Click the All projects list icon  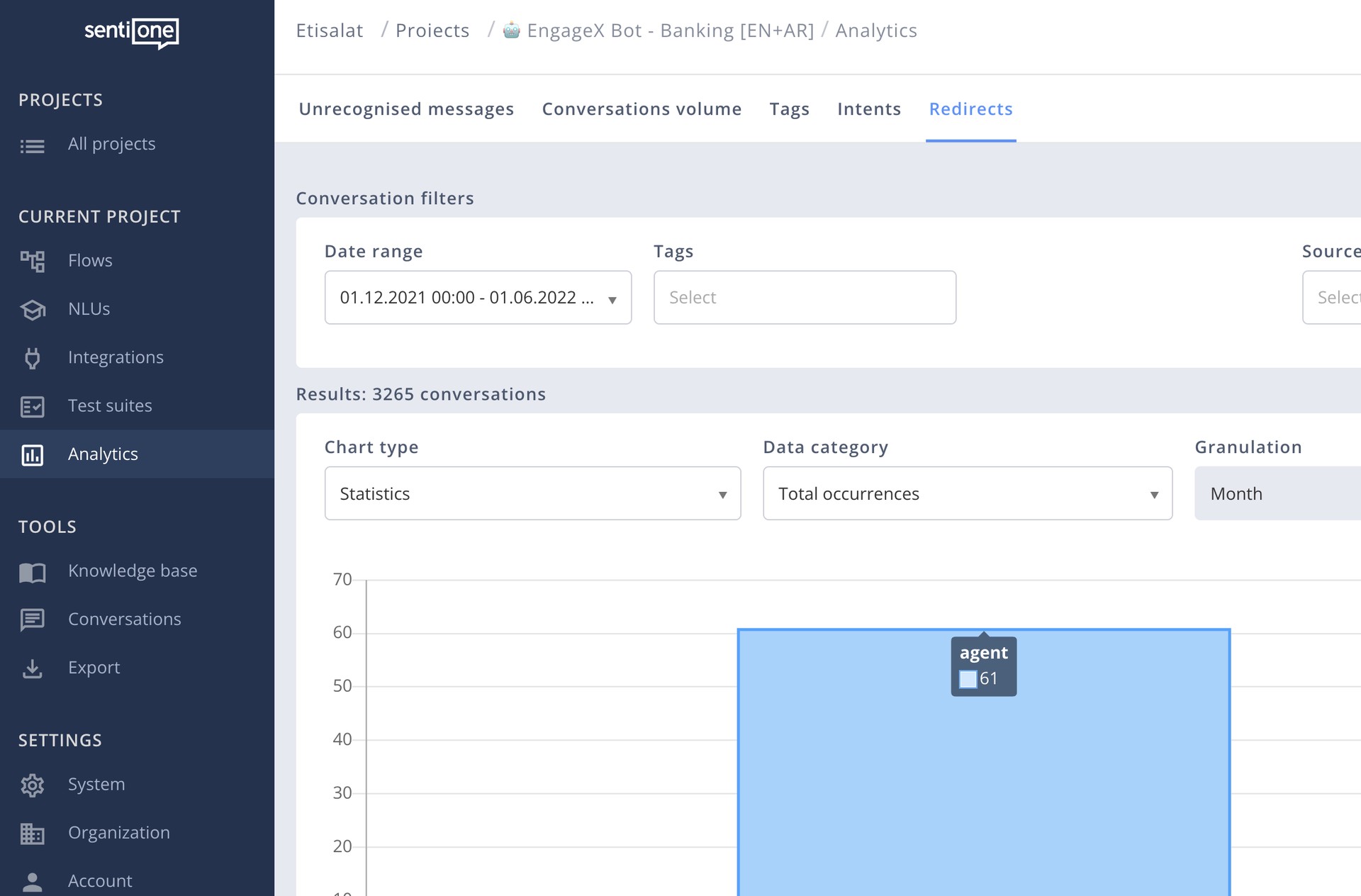pos(33,145)
